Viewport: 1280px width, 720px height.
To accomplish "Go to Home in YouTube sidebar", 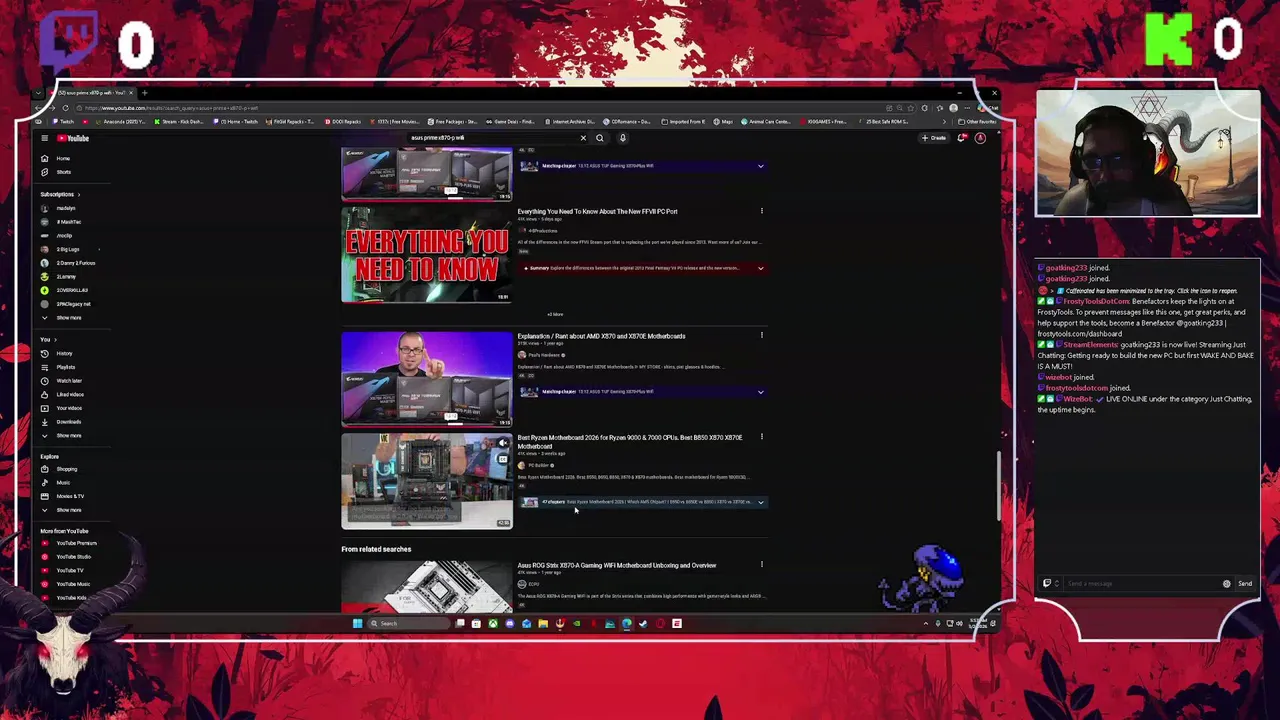I will (x=63, y=158).
